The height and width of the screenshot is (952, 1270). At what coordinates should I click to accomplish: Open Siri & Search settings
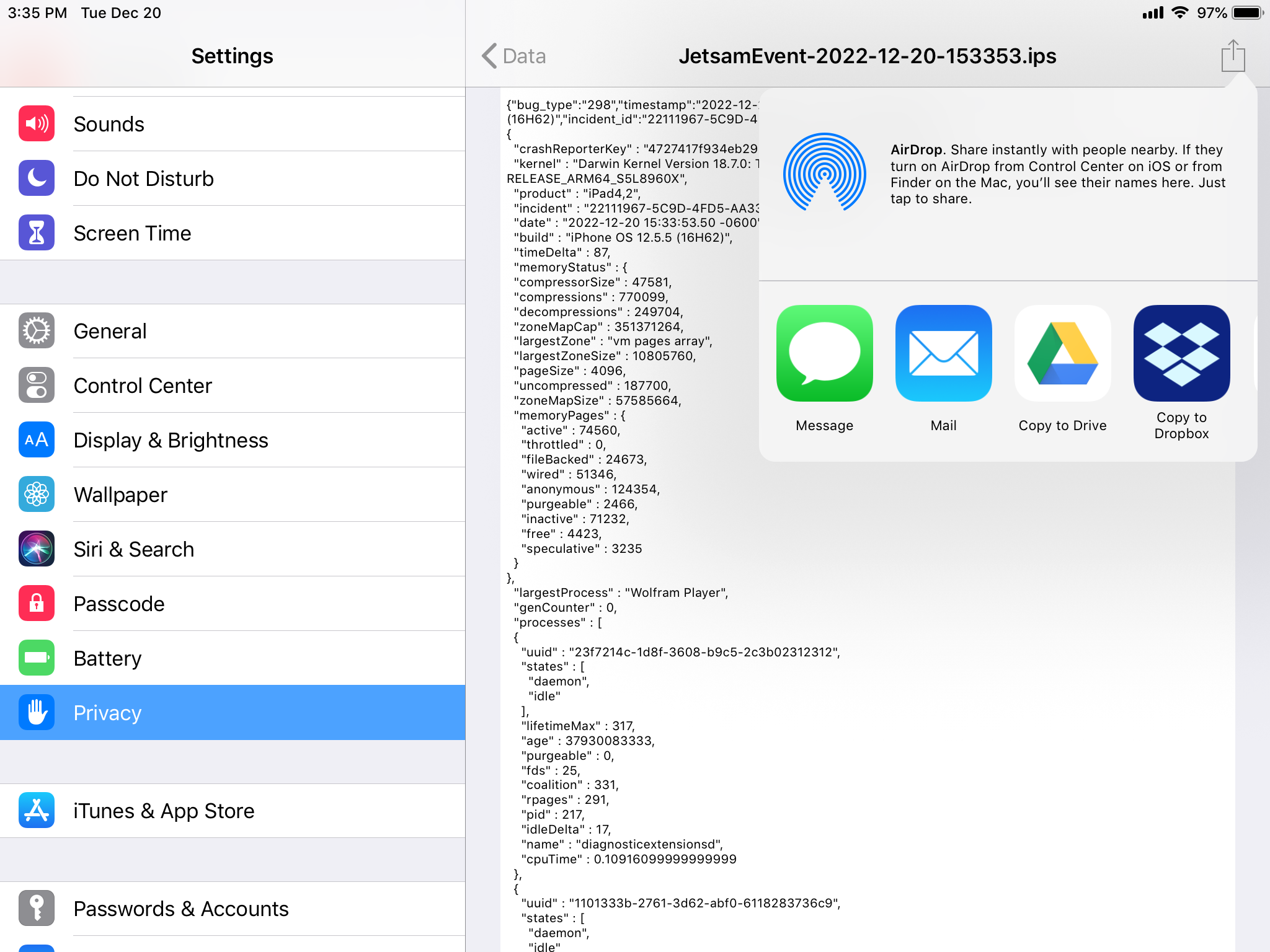point(233,549)
